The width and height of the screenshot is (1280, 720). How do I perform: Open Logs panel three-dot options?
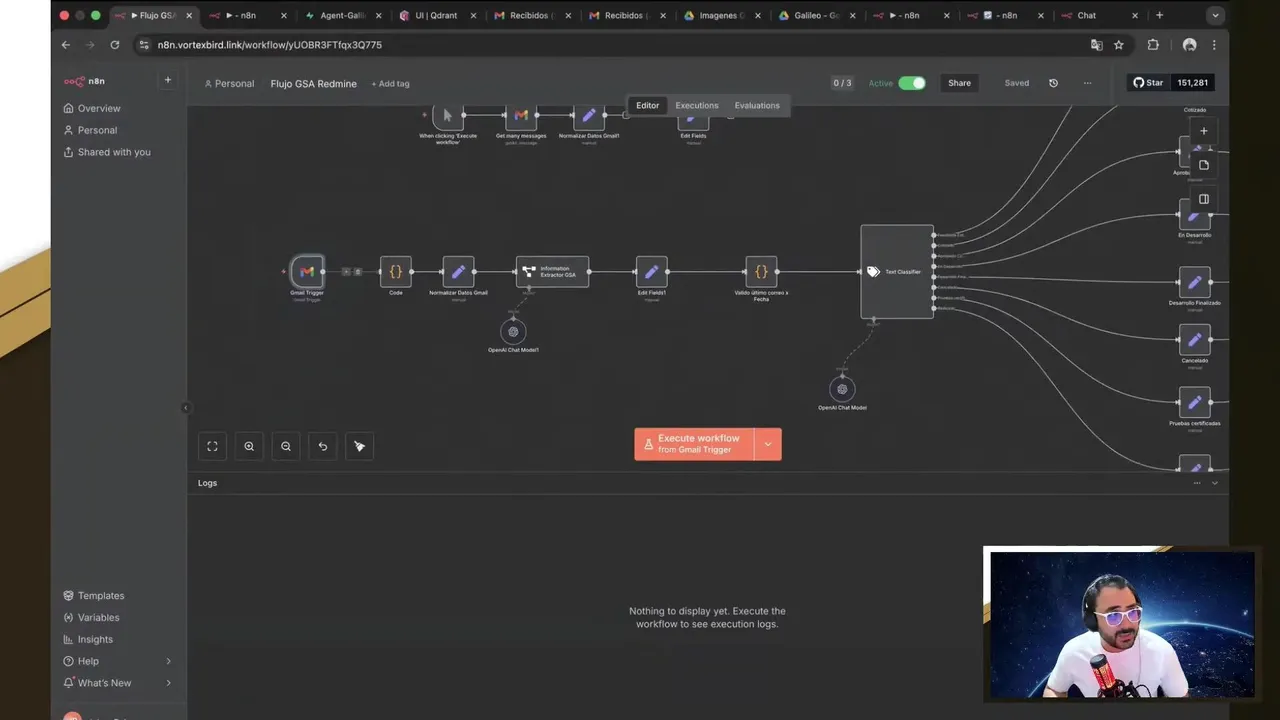(1196, 483)
